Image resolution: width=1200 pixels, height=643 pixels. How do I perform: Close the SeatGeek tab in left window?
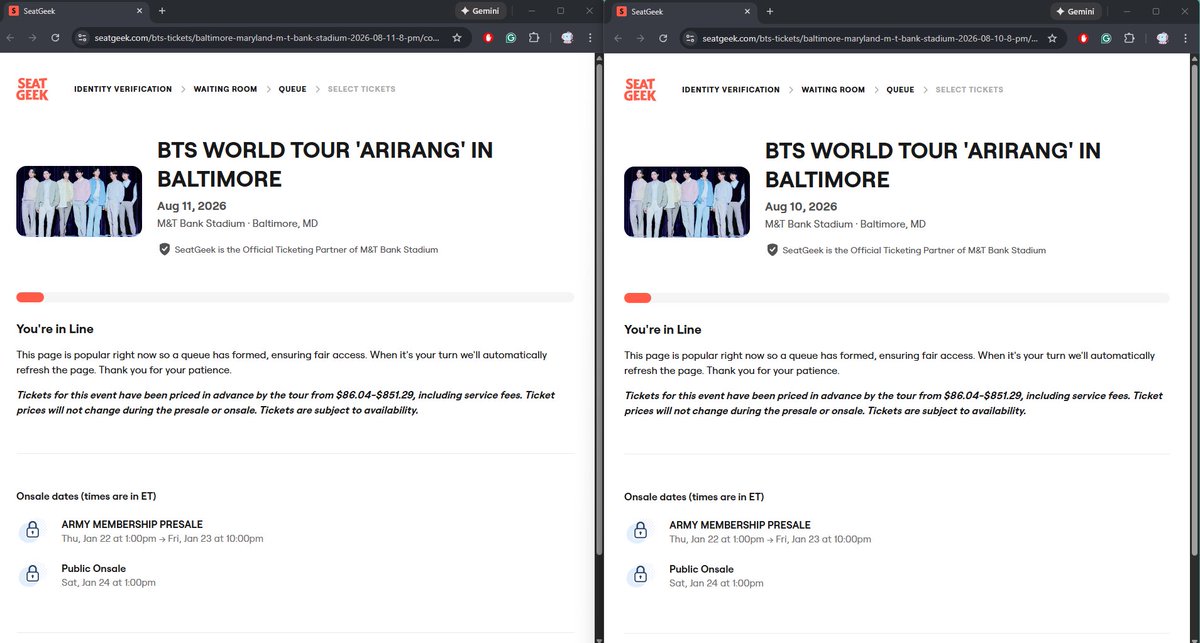pyautogui.click(x=140, y=11)
